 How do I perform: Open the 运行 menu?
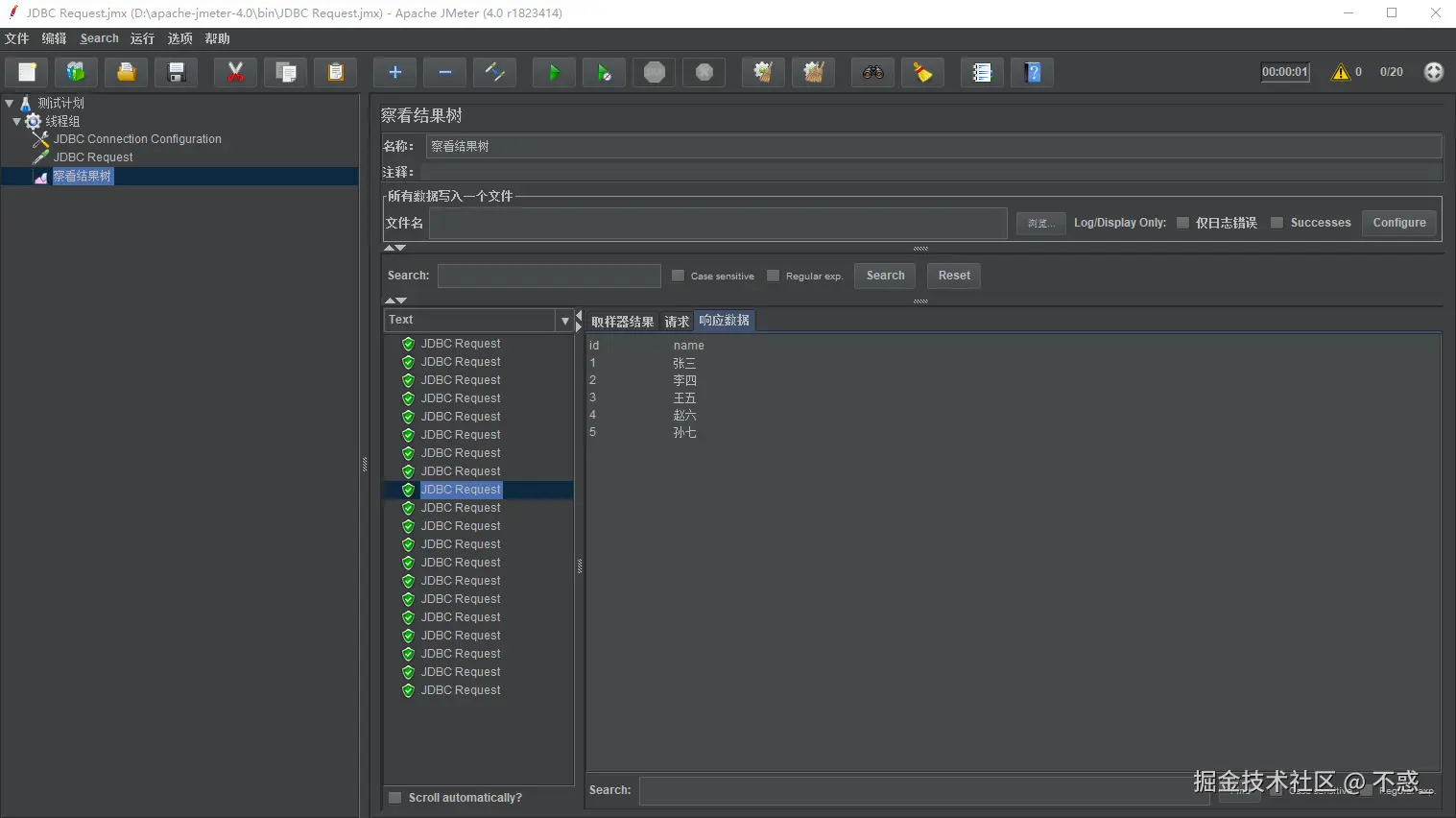142,38
